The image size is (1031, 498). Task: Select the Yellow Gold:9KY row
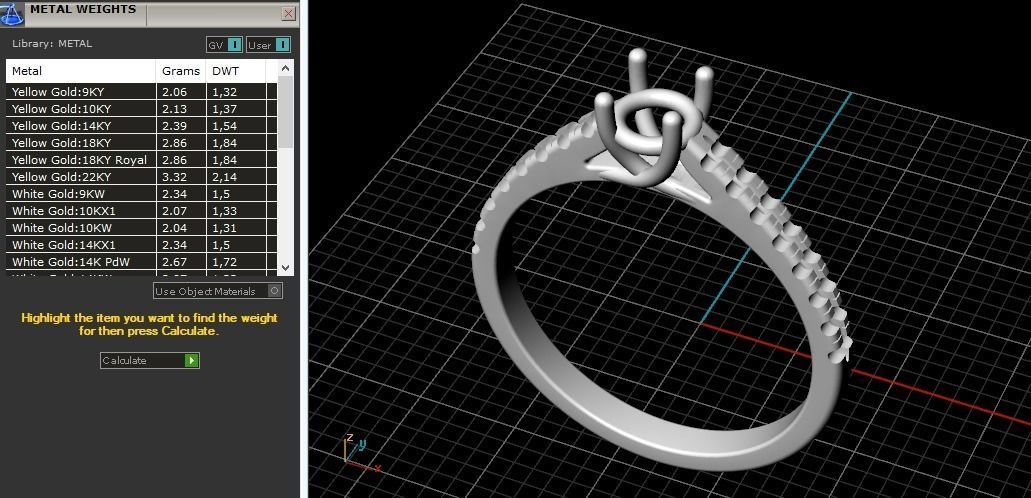point(142,92)
